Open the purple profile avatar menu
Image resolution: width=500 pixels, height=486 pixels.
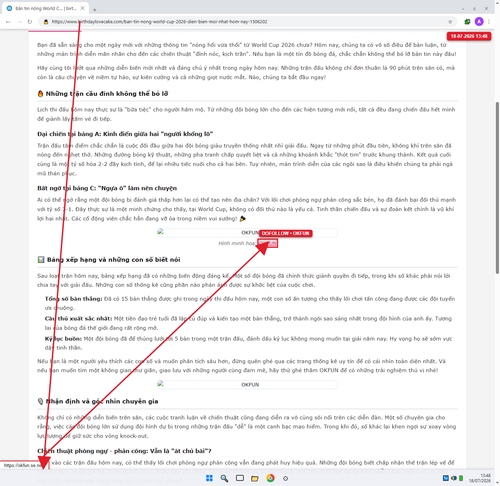(x=479, y=22)
